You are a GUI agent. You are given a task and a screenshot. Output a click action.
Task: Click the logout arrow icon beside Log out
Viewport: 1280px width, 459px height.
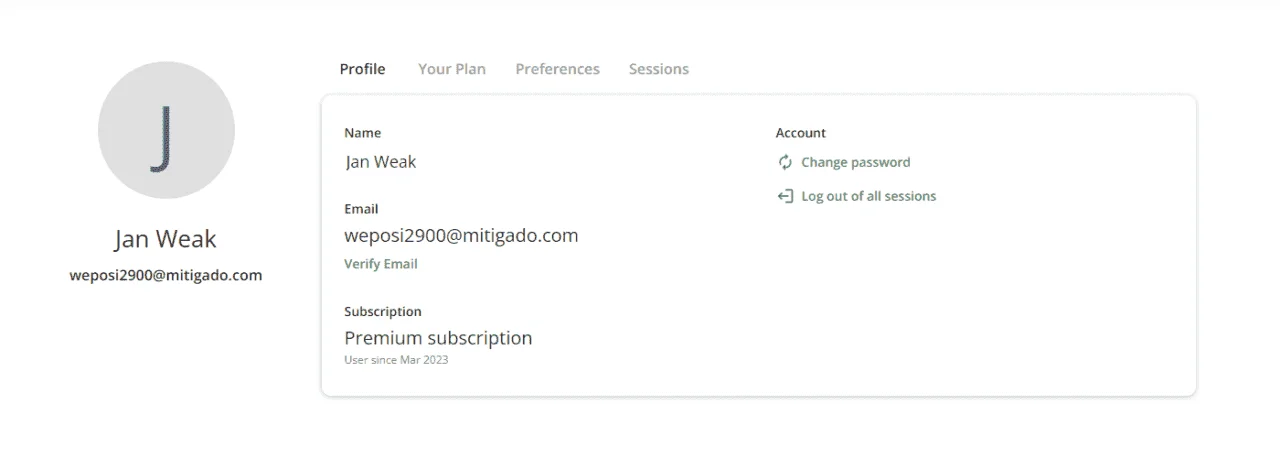(x=785, y=196)
